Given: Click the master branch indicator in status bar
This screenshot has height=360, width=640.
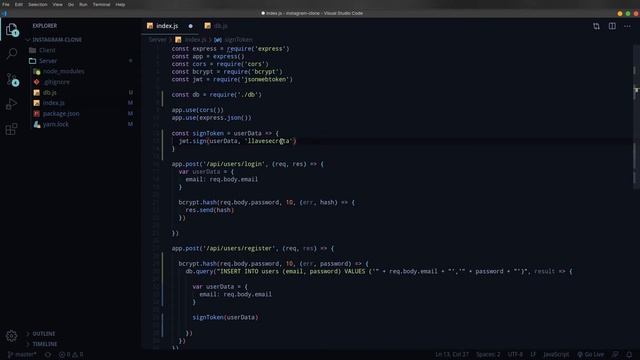Looking at the screenshot, I should point(22,354).
